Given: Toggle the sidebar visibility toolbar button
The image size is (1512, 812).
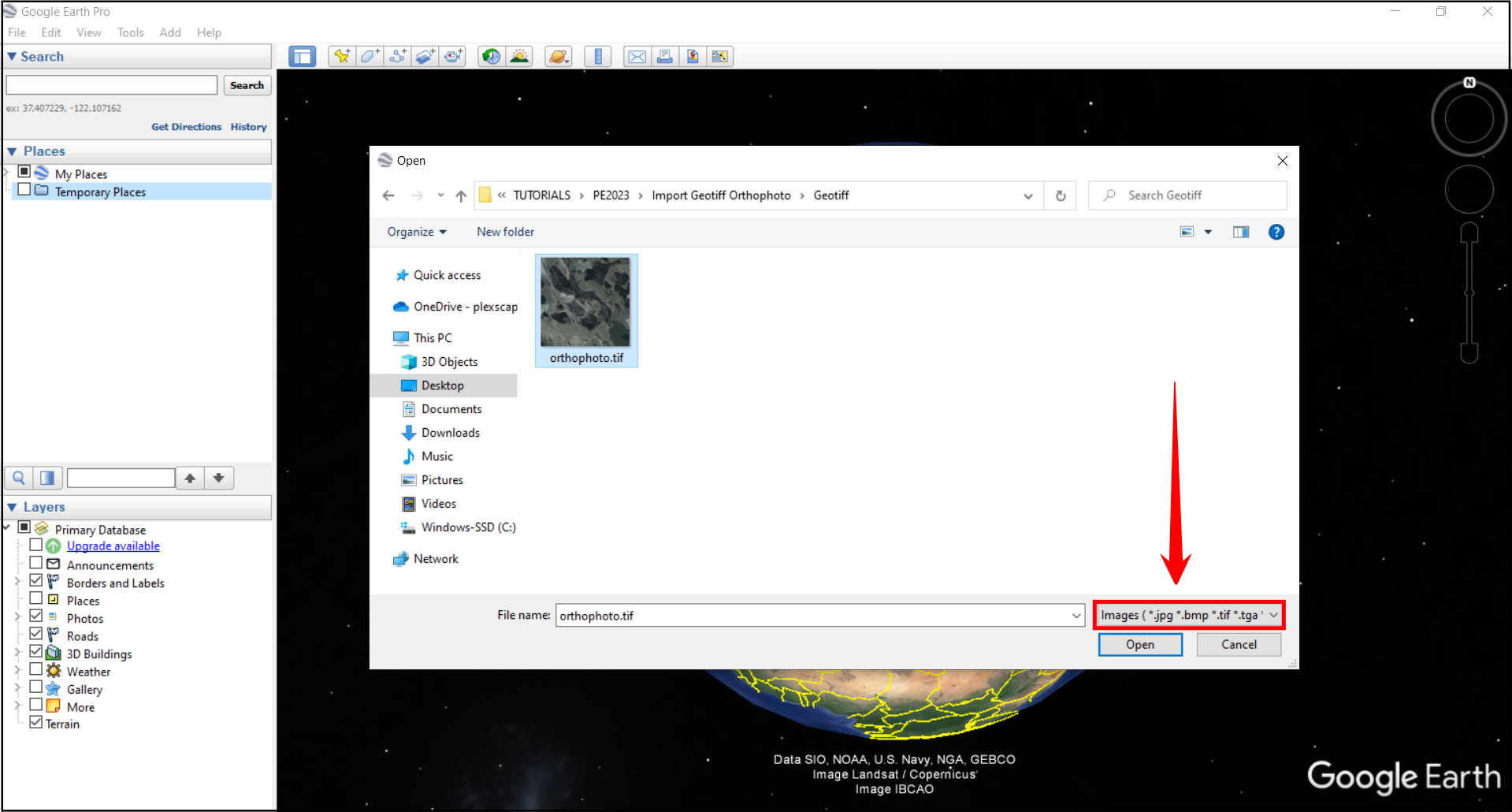Looking at the screenshot, I should pyautogui.click(x=302, y=57).
